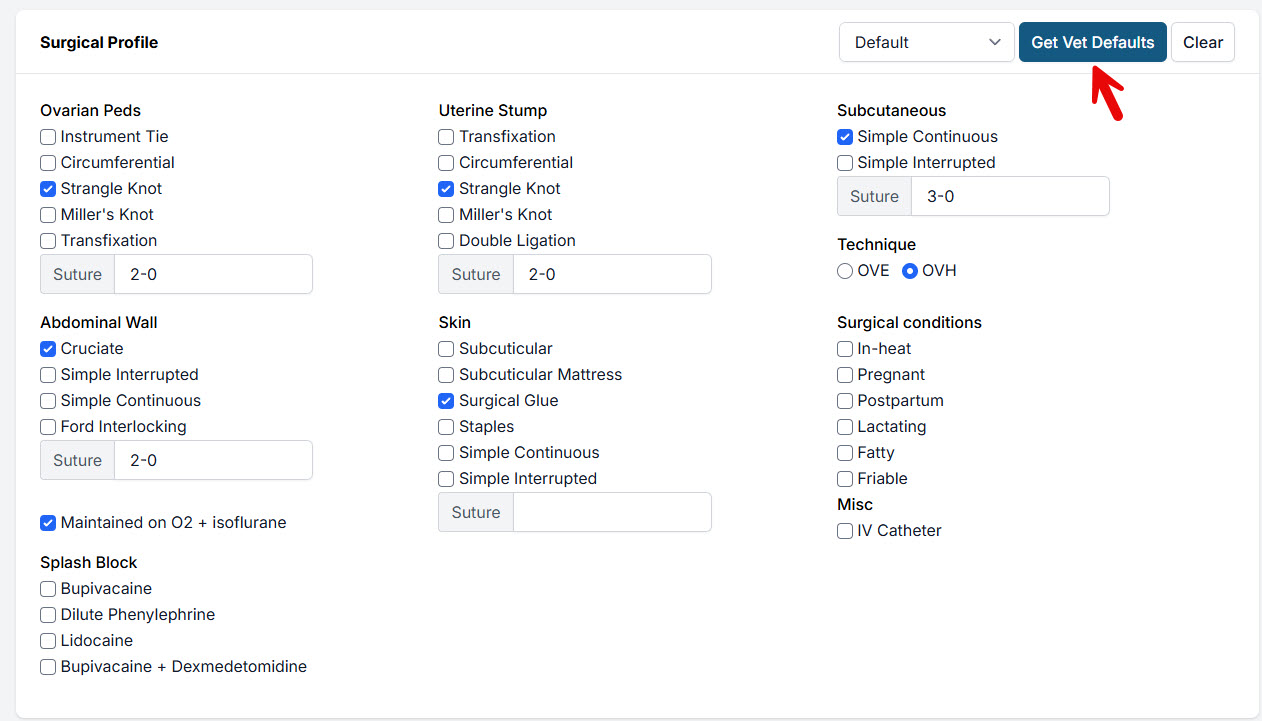Enable Instrument Tie under Ovarian Peds
Screen dimensions: 1262x721
coord(48,137)
